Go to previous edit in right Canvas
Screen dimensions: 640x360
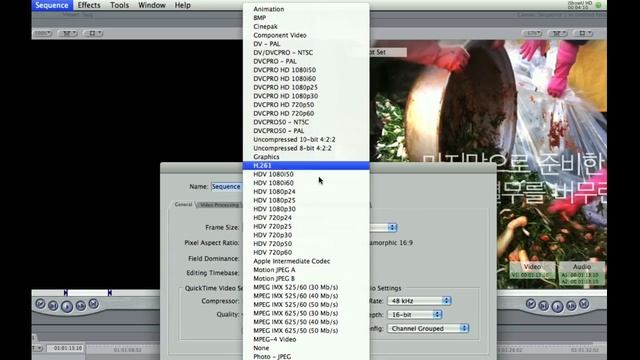coord(531,304)
